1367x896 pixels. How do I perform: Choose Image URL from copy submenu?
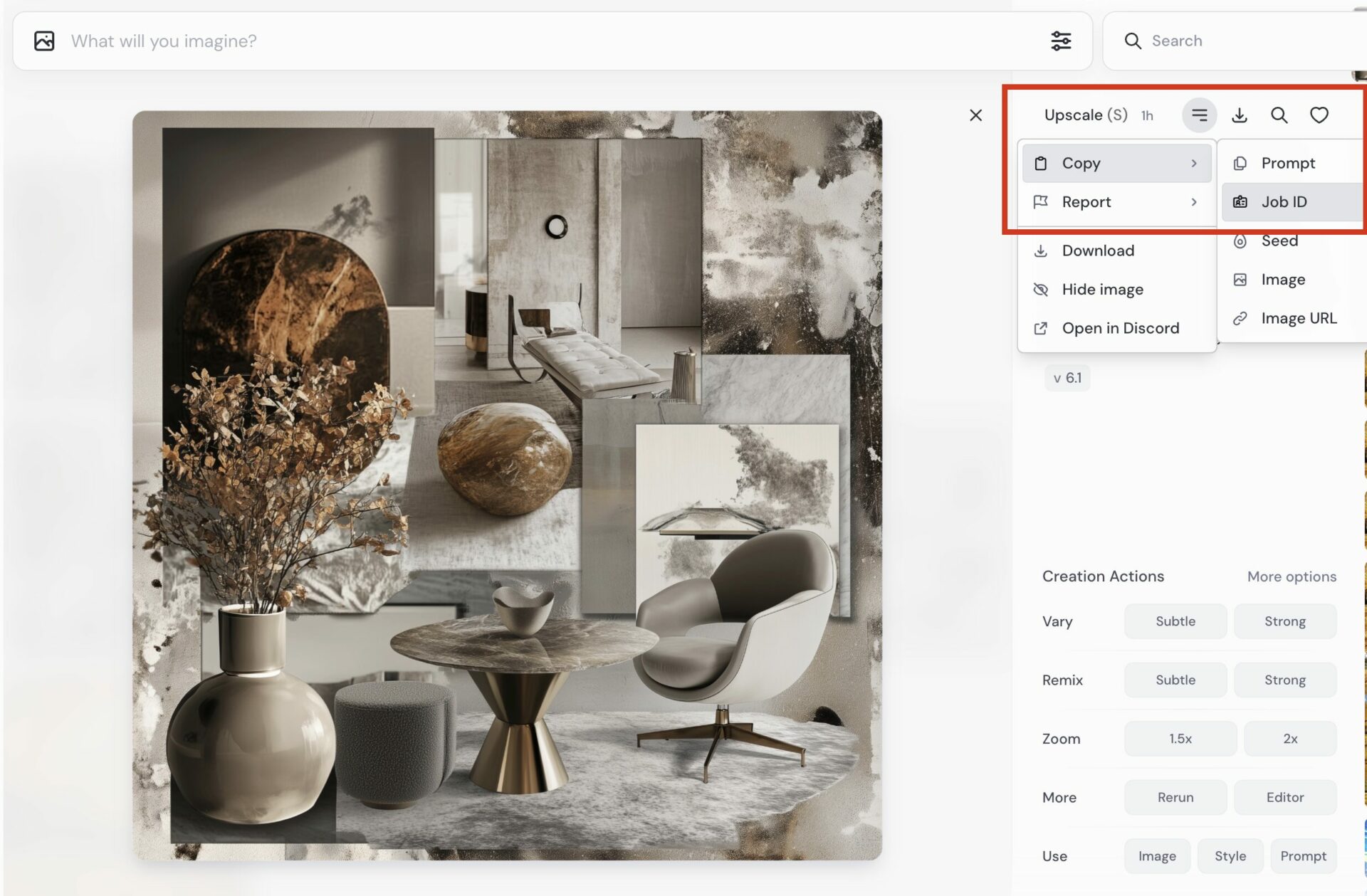click(1298, 318)
